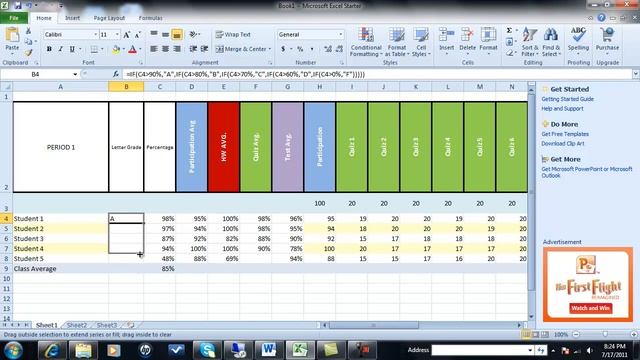Screen dimensions: 640x360
Task: Decrease font size with Shrink Font
Action: pyautogui.click(x=138, y=35)
